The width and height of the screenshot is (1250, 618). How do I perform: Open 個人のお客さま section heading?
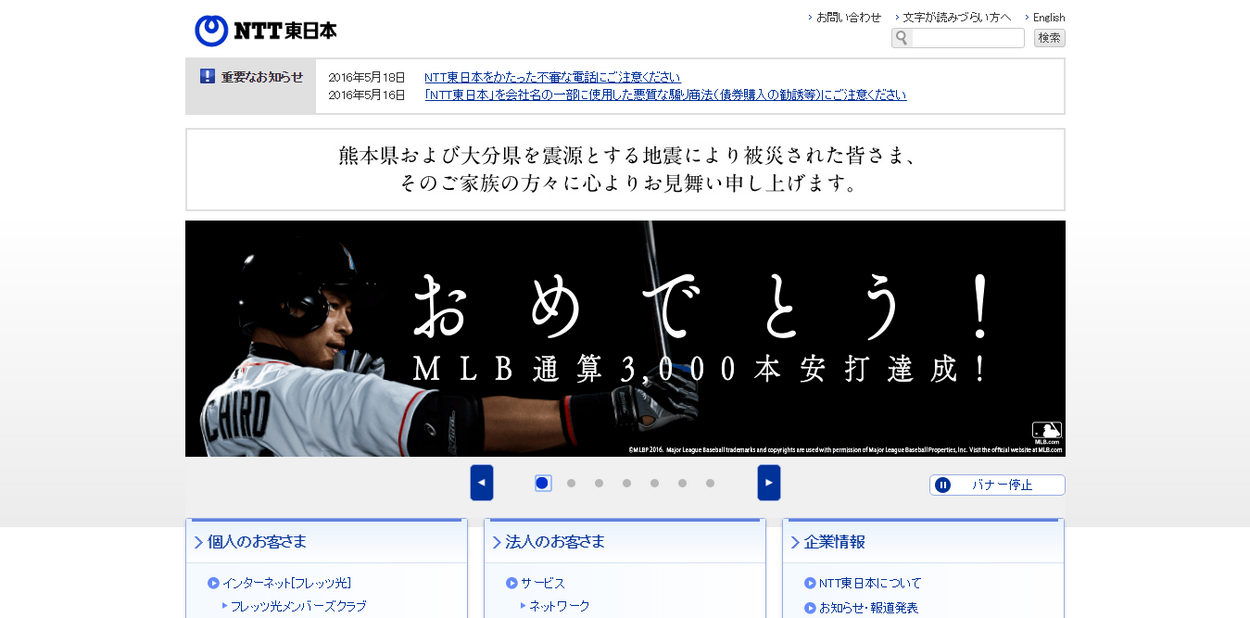point(257,542)
